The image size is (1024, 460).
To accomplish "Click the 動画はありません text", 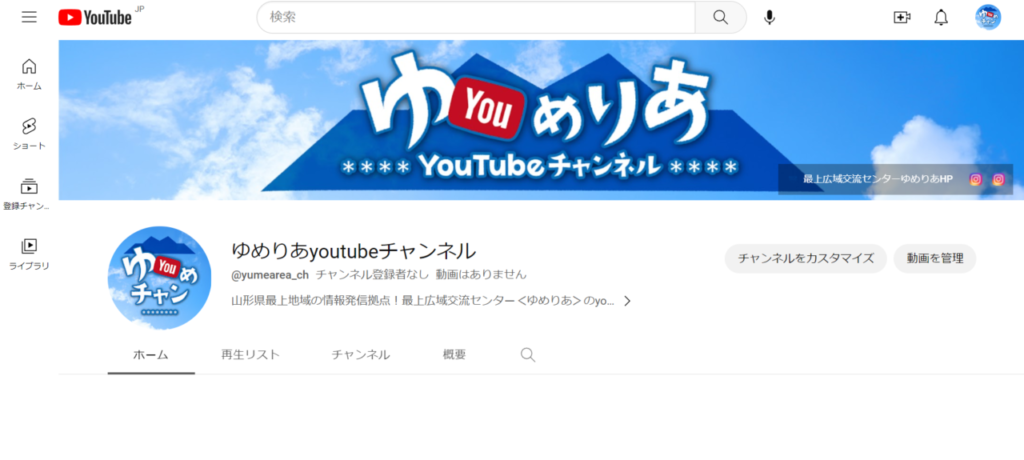I will pyautogui.click(x=481, y=275).
